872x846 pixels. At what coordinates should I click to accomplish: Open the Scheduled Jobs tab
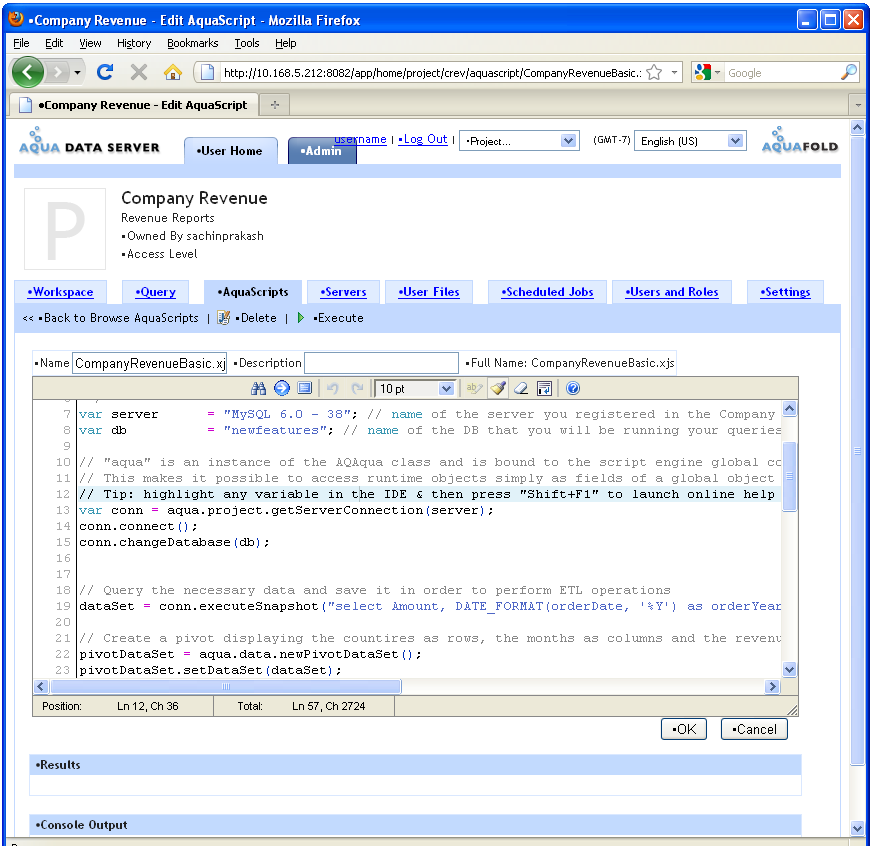tap(547, 292)
